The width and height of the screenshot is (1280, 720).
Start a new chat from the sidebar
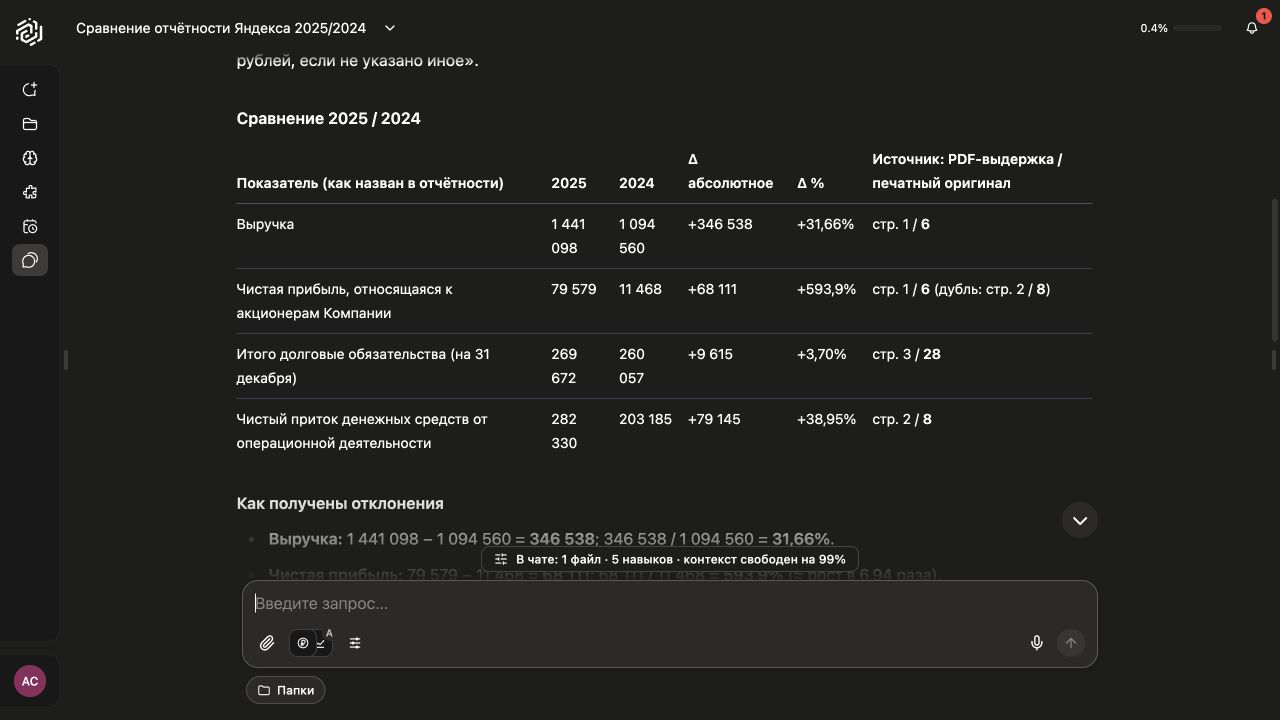pos(30,90)
